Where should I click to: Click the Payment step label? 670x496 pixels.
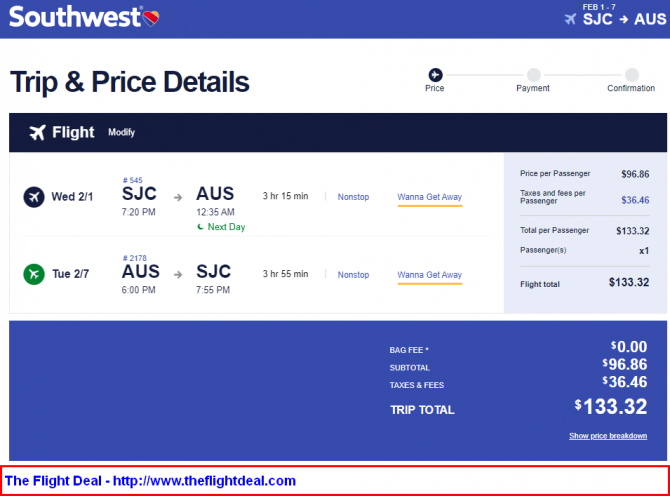coord(533,88)
